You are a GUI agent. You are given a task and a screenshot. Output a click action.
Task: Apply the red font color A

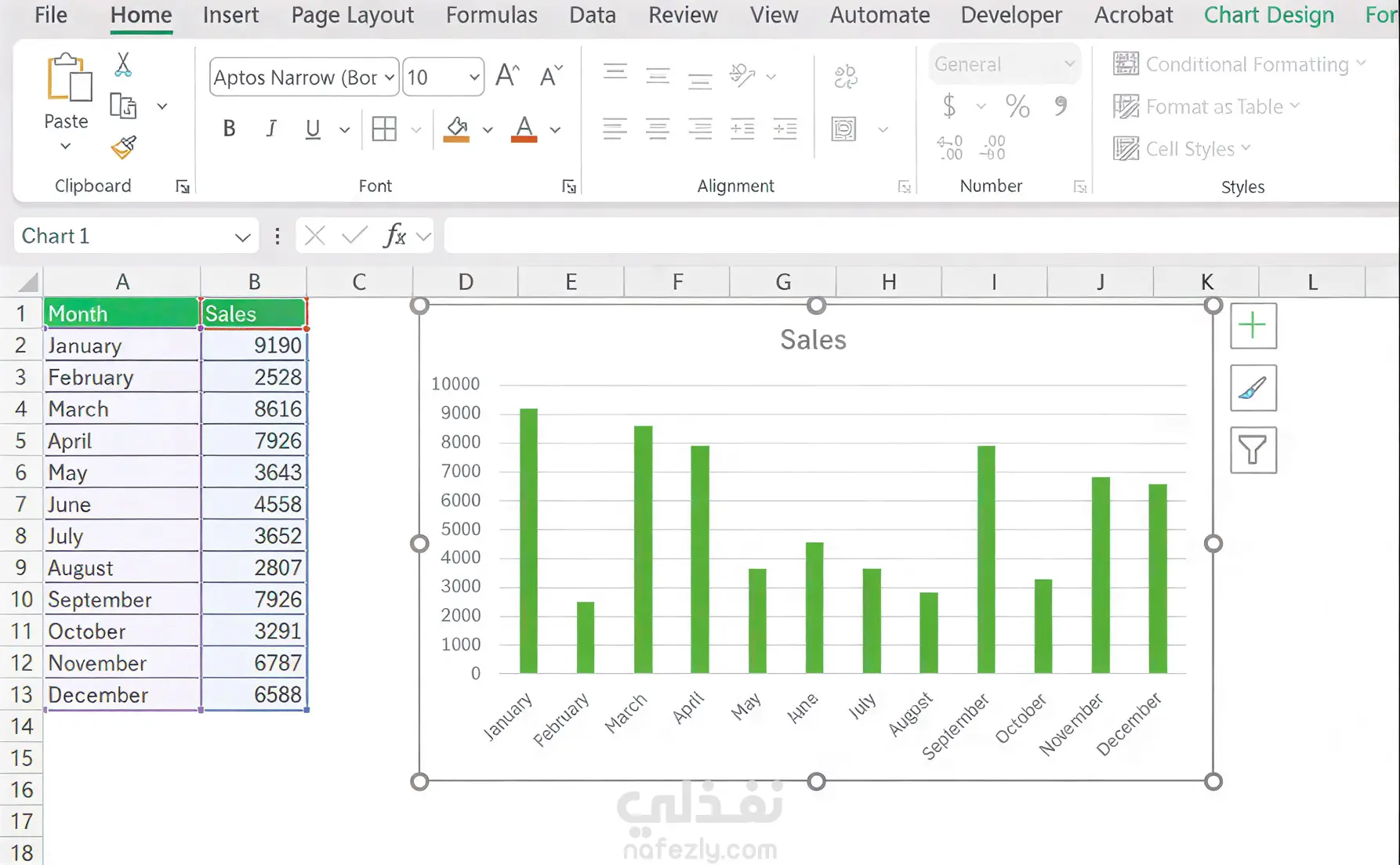click(524, 128)
